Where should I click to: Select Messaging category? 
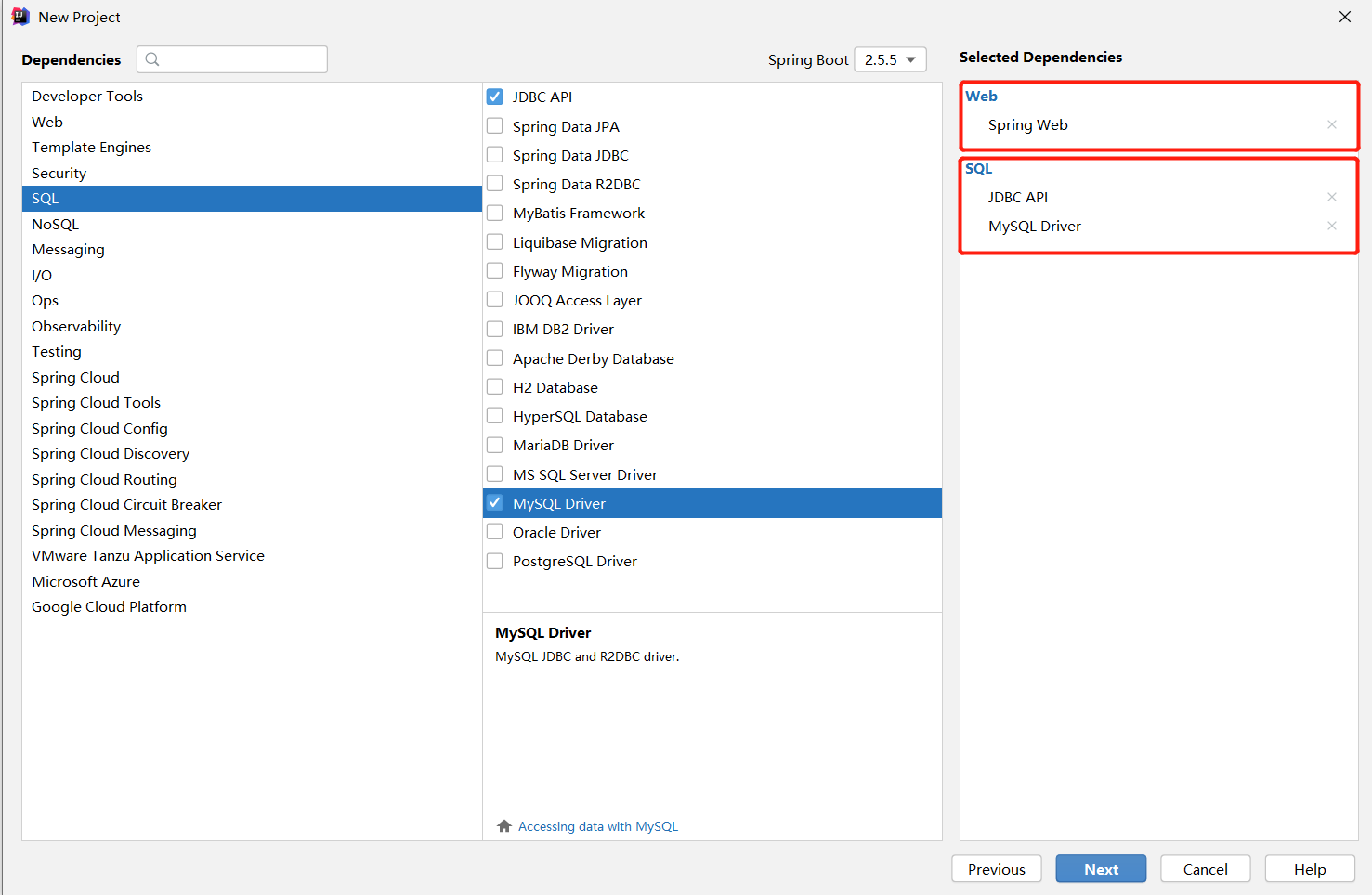(x=252, y=249)
